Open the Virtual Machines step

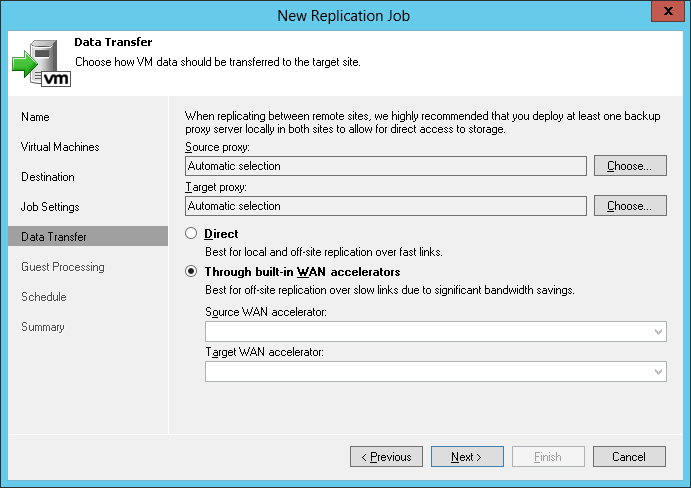[x=60, y=147]
